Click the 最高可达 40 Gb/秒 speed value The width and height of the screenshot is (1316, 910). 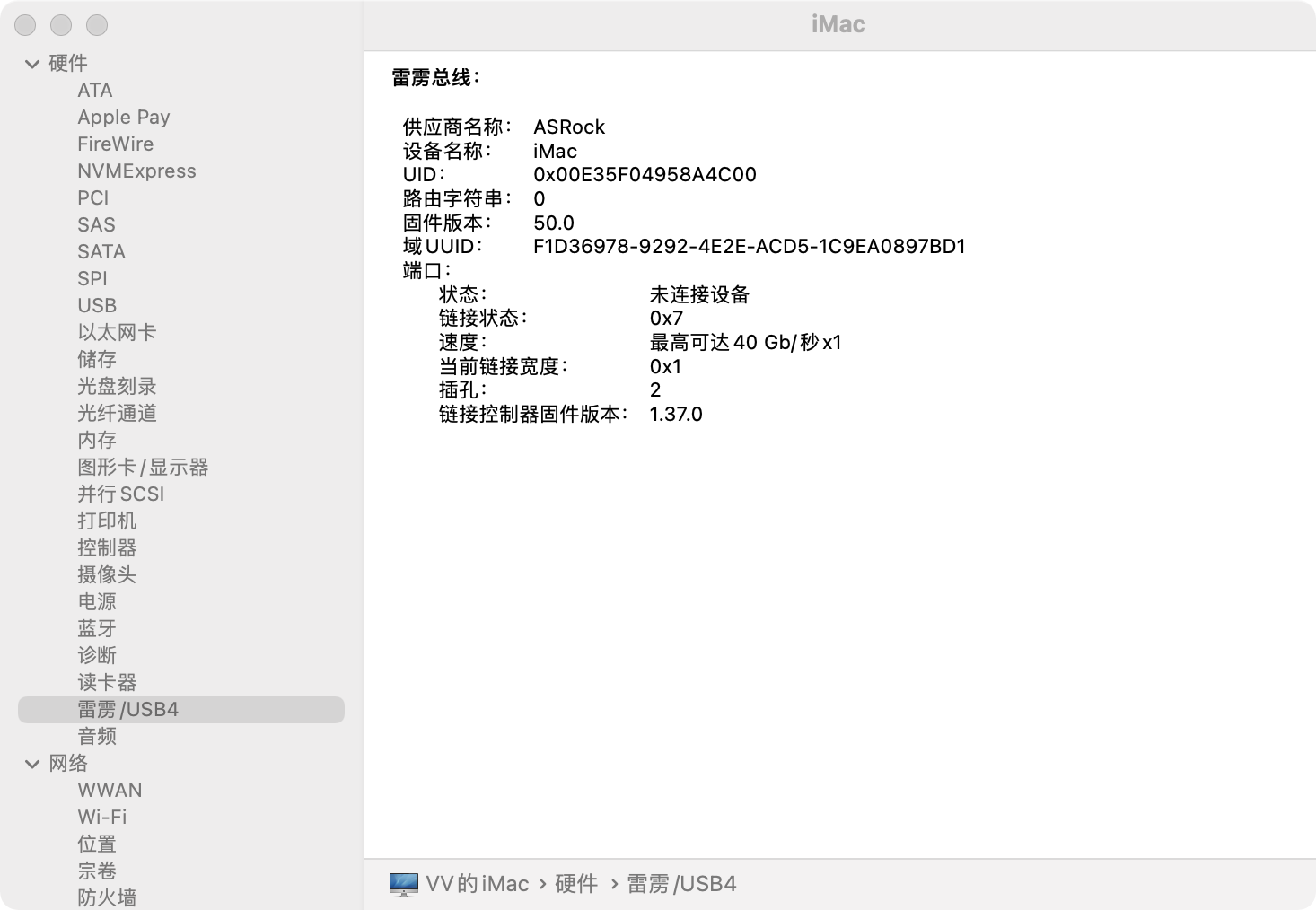(746, 342)
